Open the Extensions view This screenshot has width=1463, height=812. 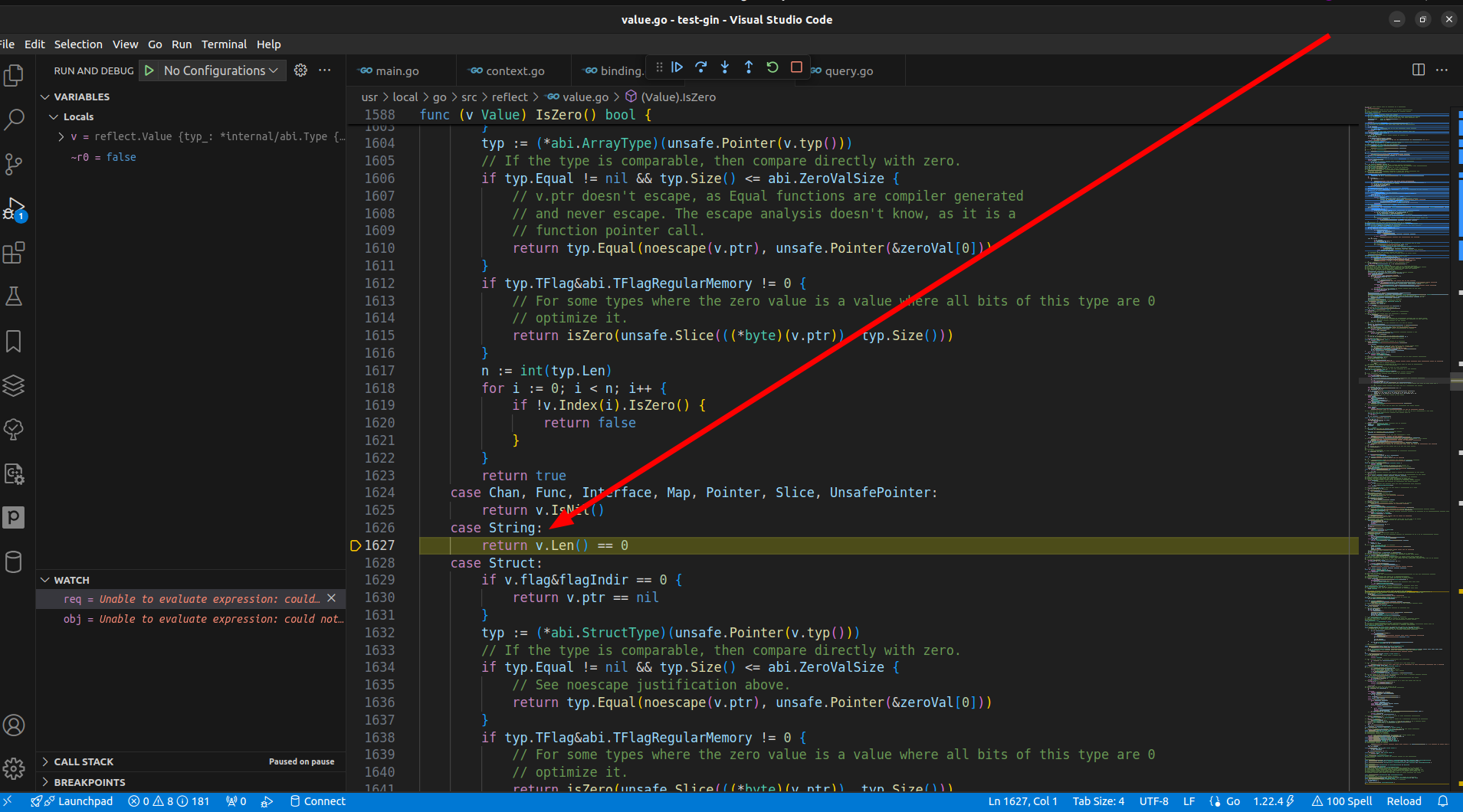pyautogui.click(x=14, y=252)
